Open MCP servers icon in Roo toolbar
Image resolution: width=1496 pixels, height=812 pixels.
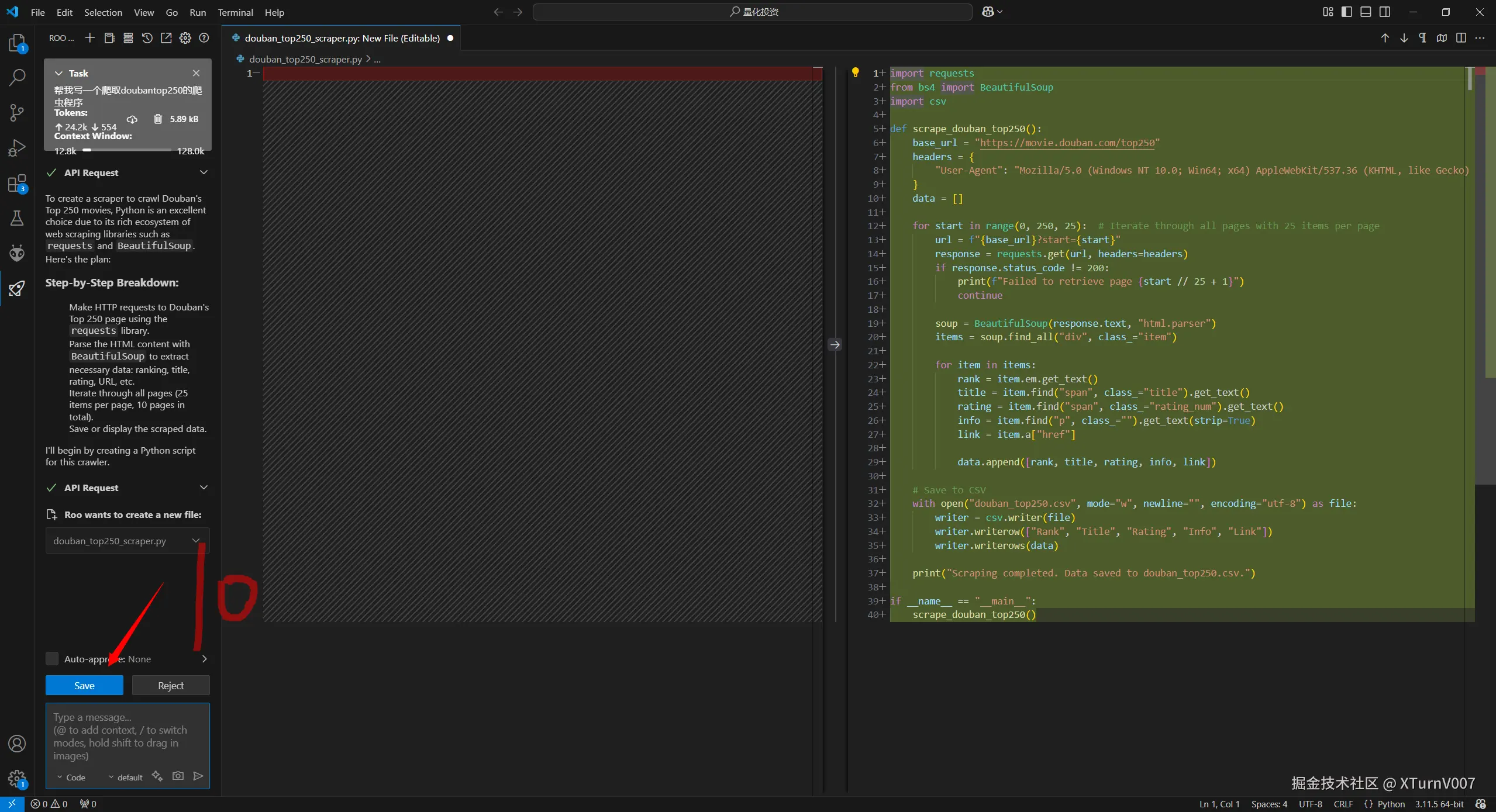128,38
